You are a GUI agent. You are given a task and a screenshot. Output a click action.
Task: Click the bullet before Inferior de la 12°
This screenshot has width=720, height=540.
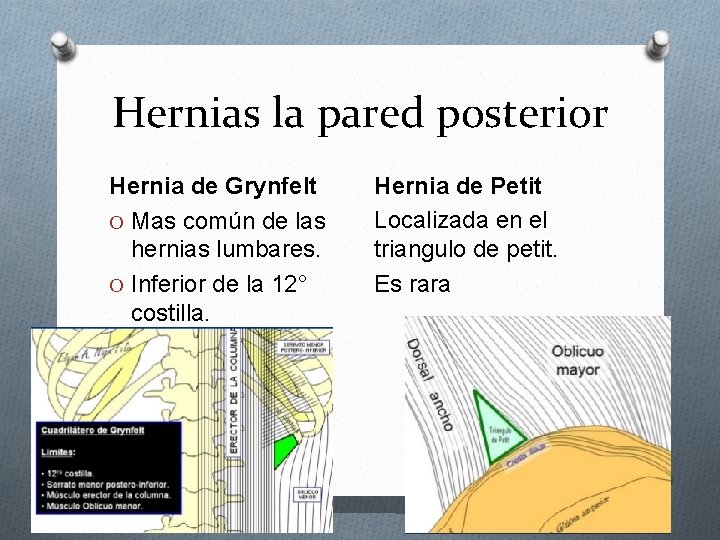pos(117,286)
